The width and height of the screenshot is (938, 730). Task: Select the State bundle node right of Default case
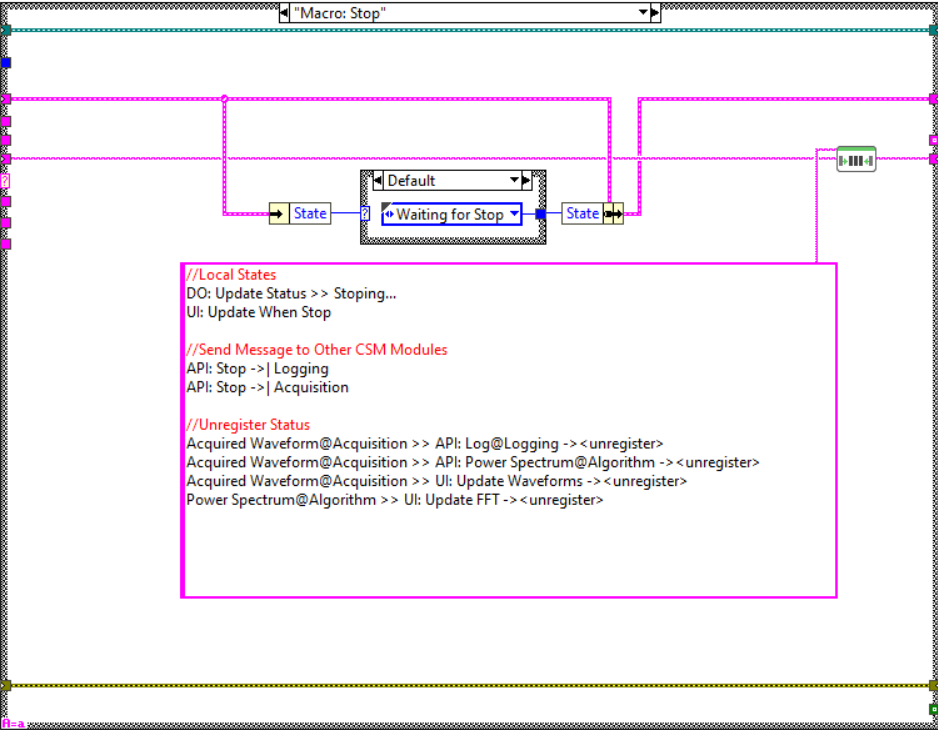(592, 214)
